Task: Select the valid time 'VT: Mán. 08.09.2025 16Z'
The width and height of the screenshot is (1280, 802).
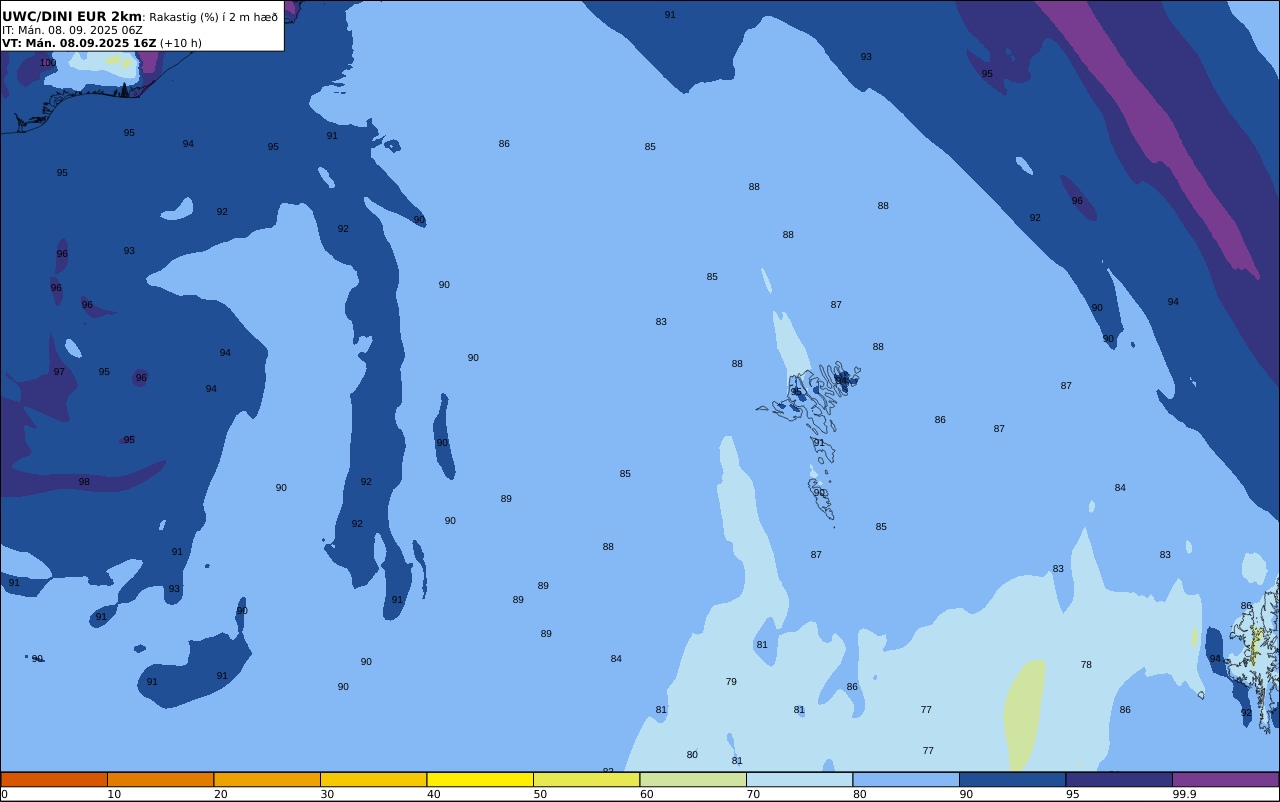Action: [79, 43]
